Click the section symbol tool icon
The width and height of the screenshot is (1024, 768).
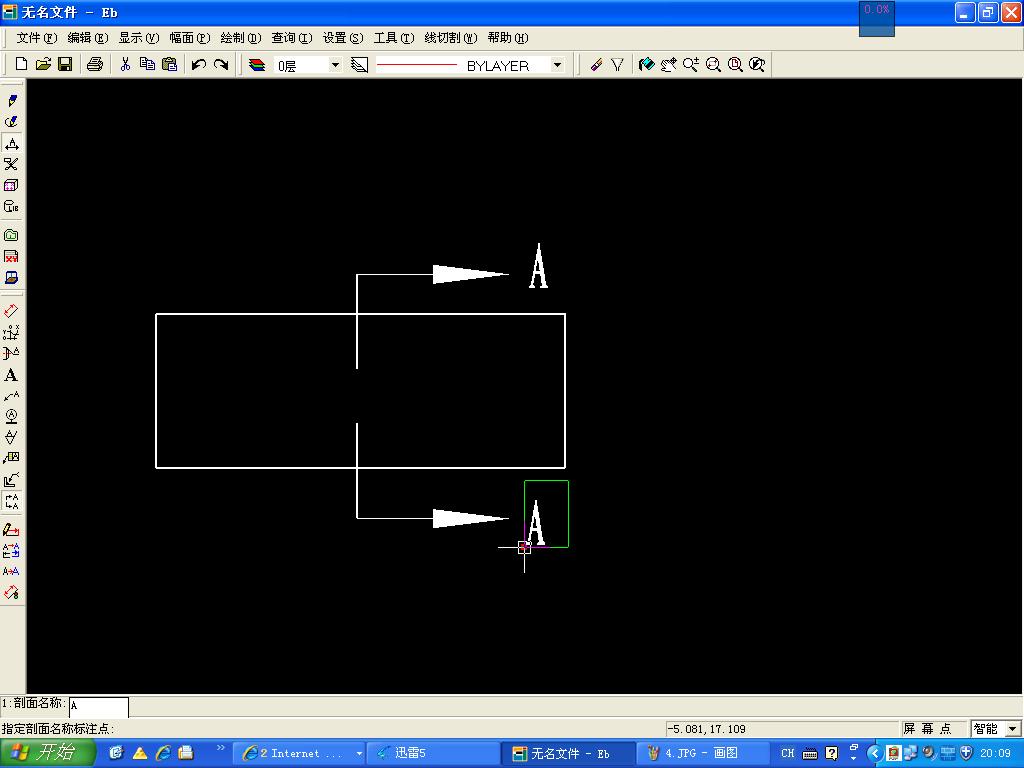(x=11, y=501)
